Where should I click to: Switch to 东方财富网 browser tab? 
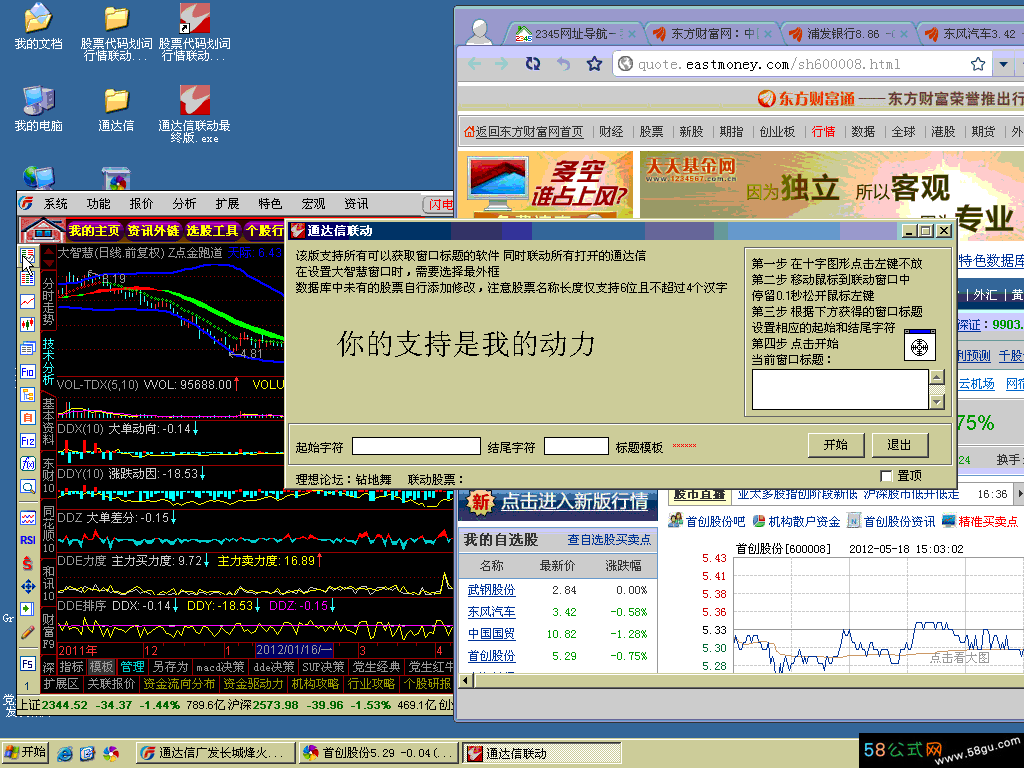pyautogui.click(x=711, y=33)
